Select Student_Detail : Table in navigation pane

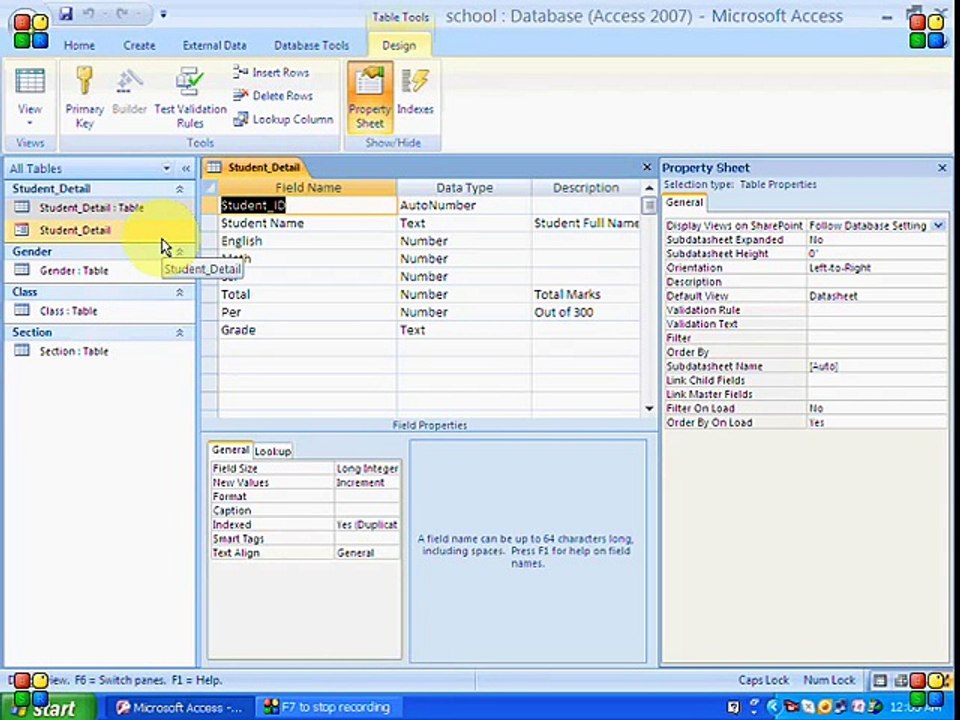point(99,208)
